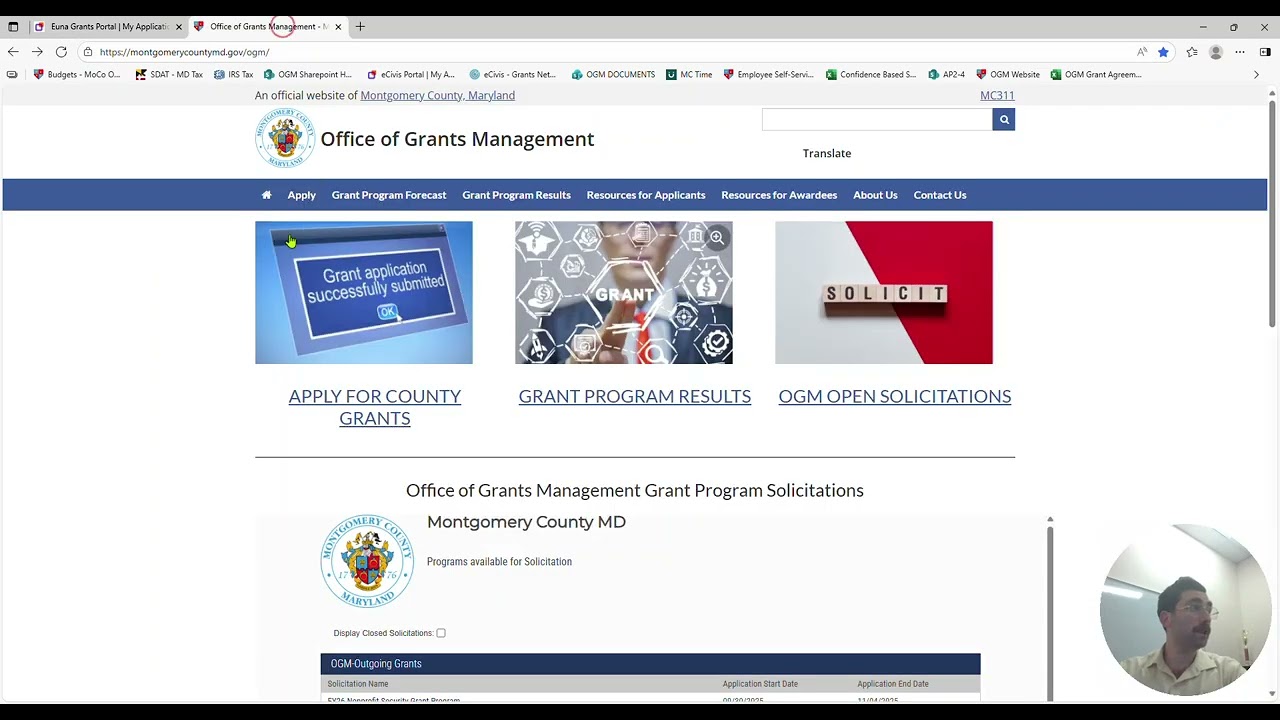Screen dimensions: 1280x720
Task: Click the Translate button
Action: pos(827,153)
